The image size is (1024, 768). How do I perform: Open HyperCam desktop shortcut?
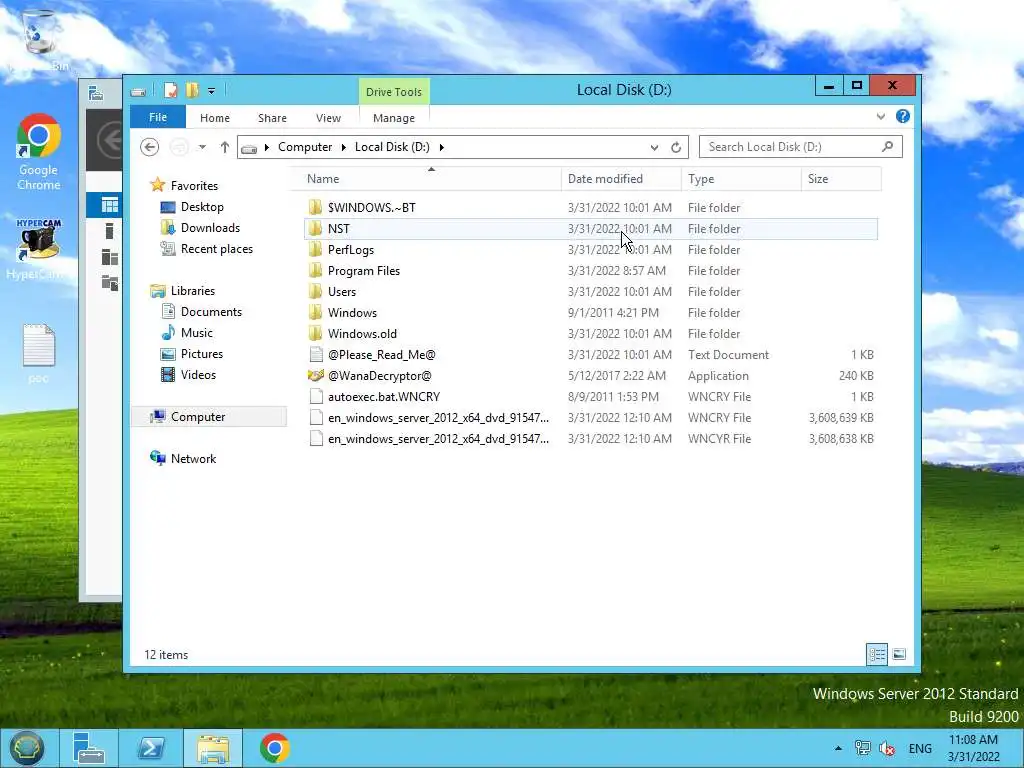[39, 249]
